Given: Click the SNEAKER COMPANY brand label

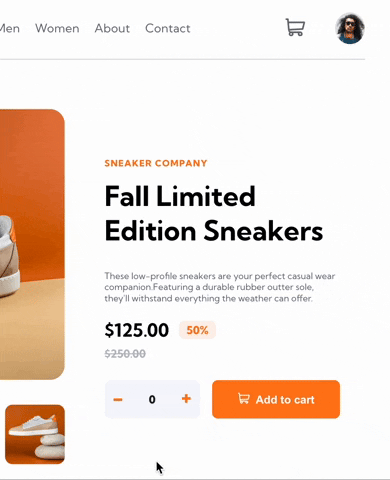Looking at the screenshot, I should [156, 163].
